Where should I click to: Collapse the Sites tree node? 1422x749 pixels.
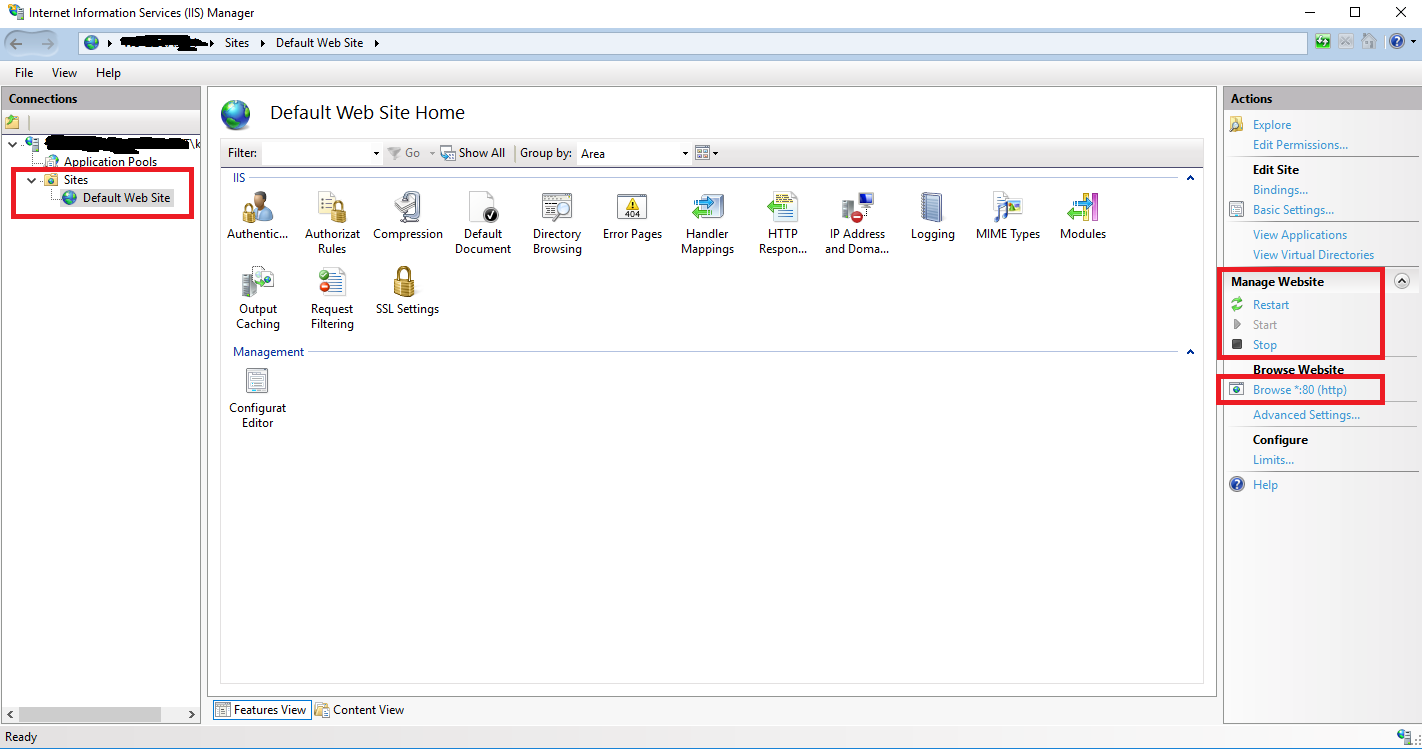pyautogui.click(x=31, y=180)
